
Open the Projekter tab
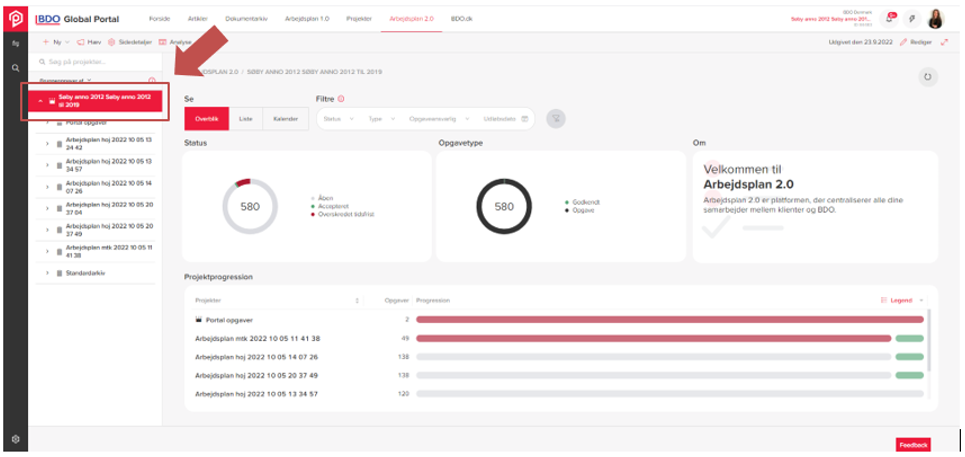tap(359, 19)
